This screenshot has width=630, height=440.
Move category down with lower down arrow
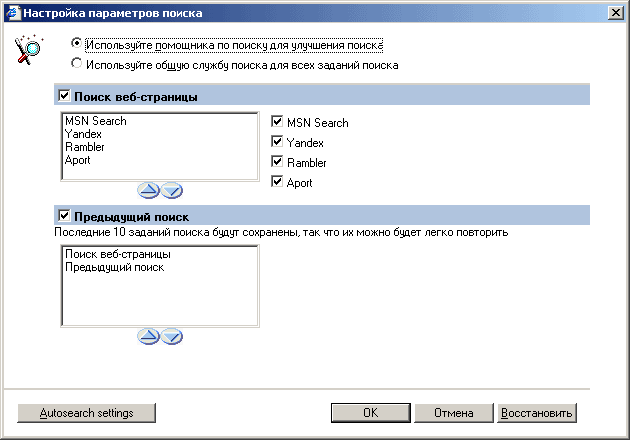click(172, 337)
